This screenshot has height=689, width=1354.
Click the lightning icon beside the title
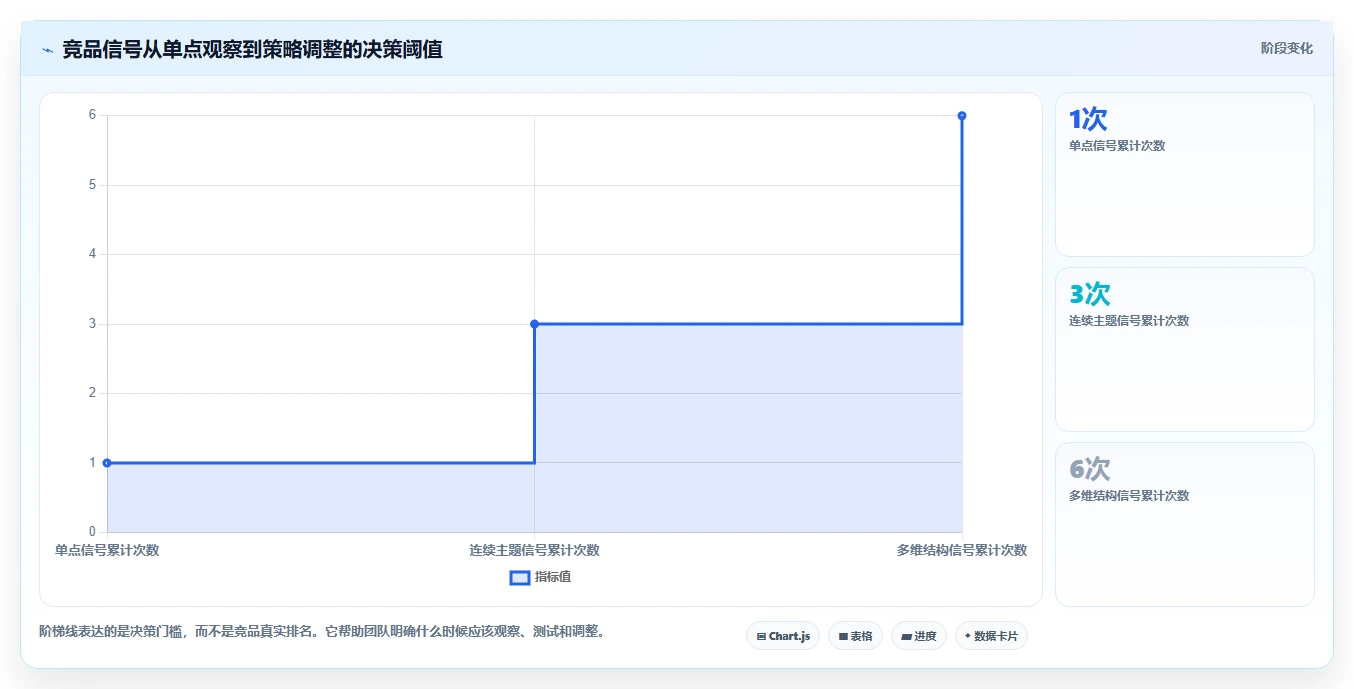point(47,49)
